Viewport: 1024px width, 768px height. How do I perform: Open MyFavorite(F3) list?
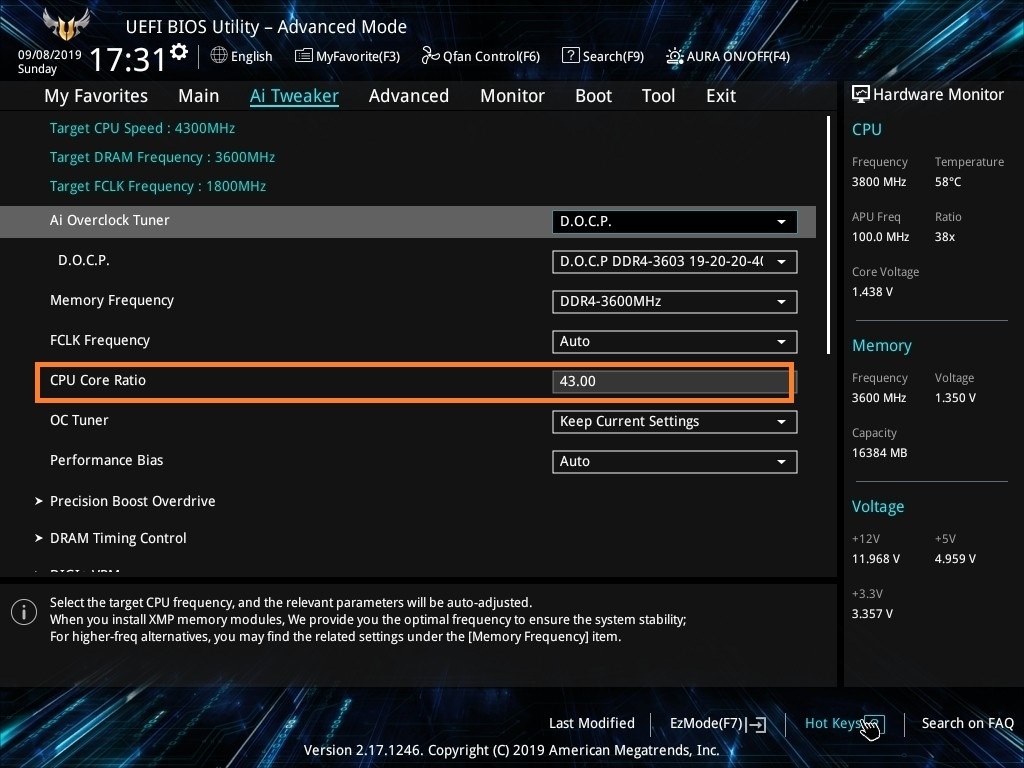pos(347,56)
